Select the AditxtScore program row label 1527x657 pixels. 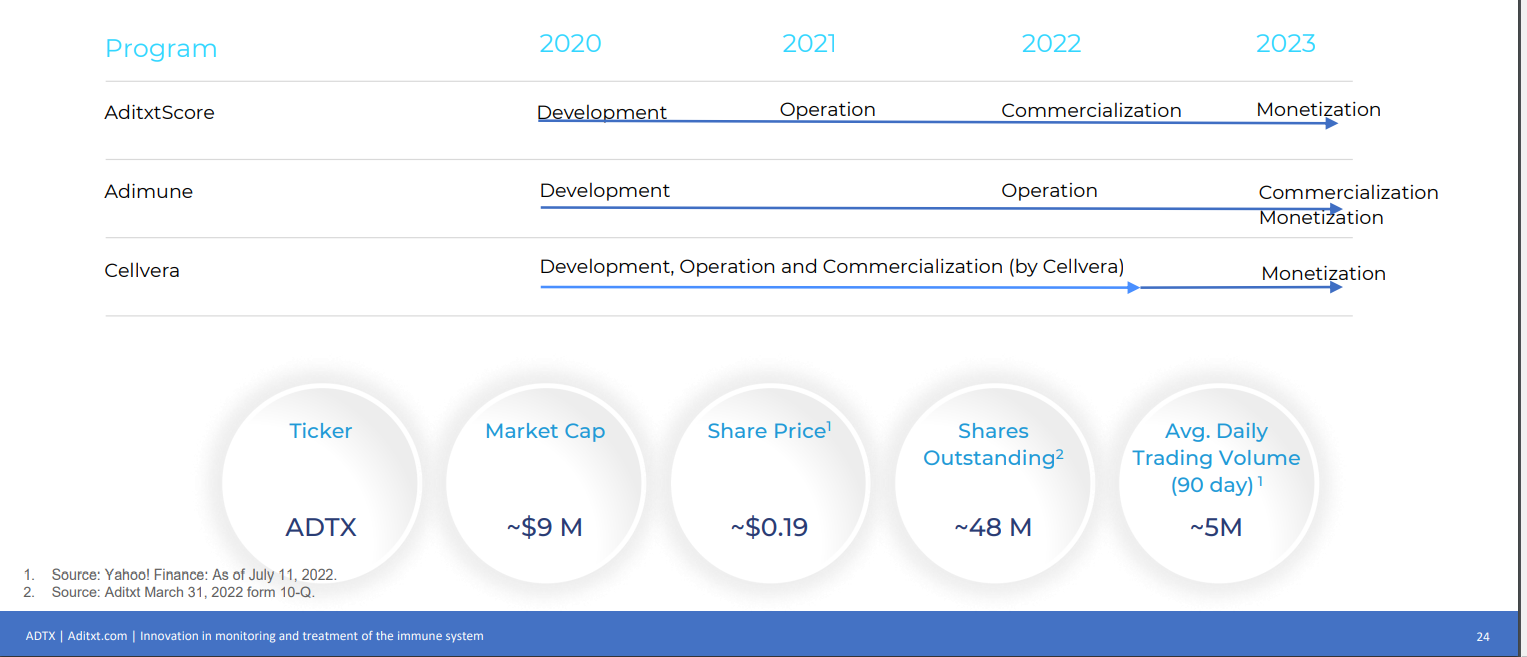pos(159,113)
